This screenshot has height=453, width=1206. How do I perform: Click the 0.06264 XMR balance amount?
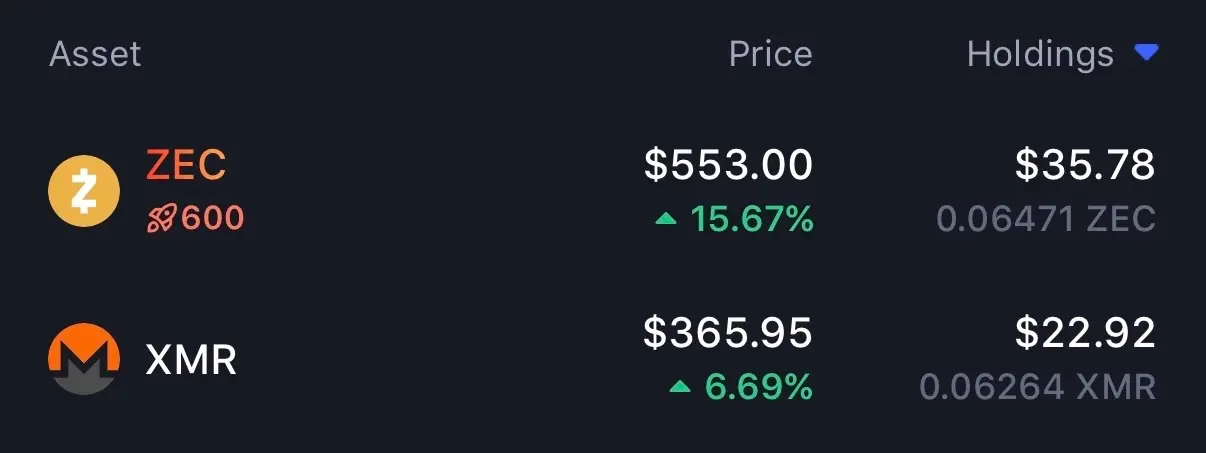(1038, 386)
